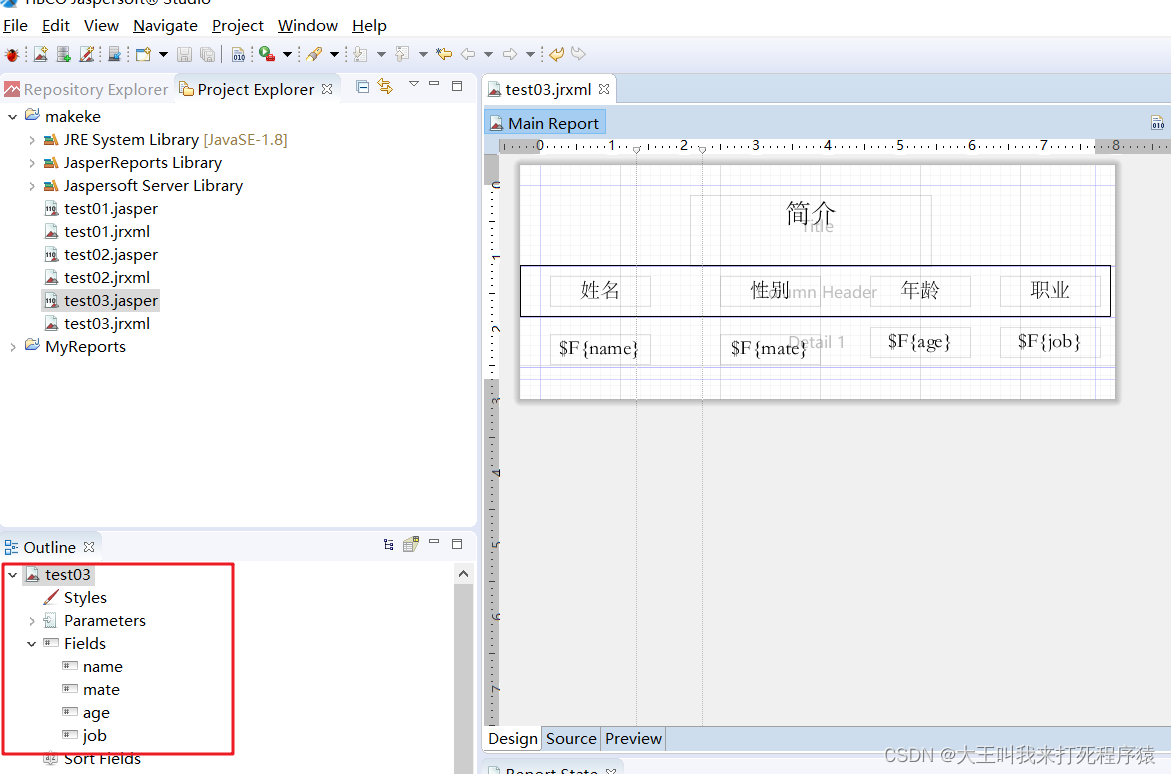Click the Outline thumbnail/table view icon
Screen dimensions: 1171x774
(x=411, y=545)
